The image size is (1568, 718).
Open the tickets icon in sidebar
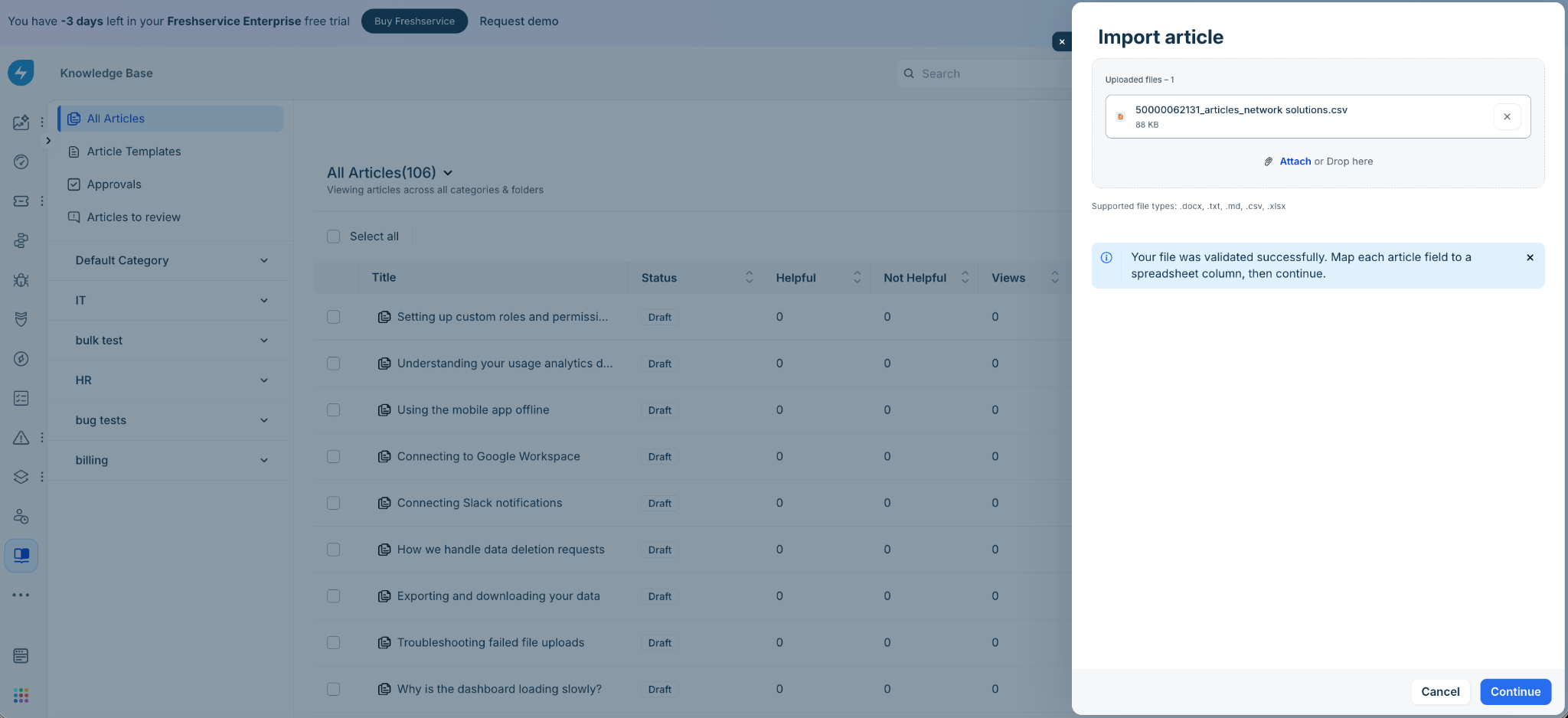[x=21, y=201]
